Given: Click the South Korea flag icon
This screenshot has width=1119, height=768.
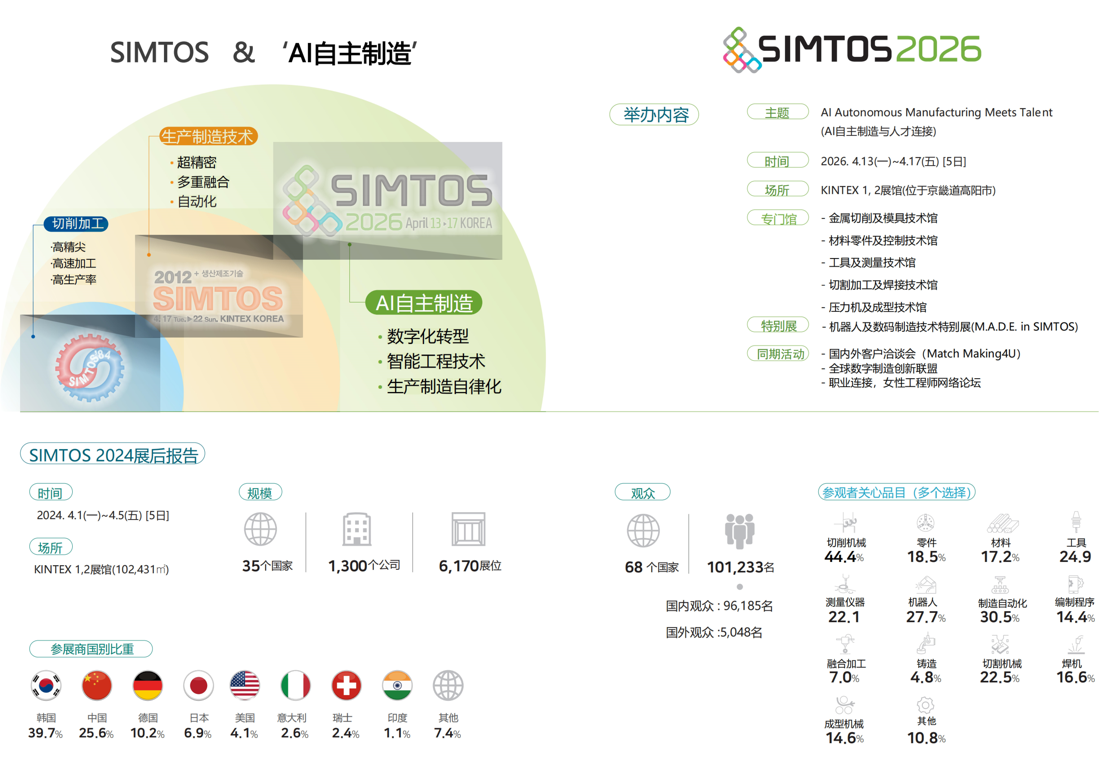Looking at the screenshot, I should 46,685.
